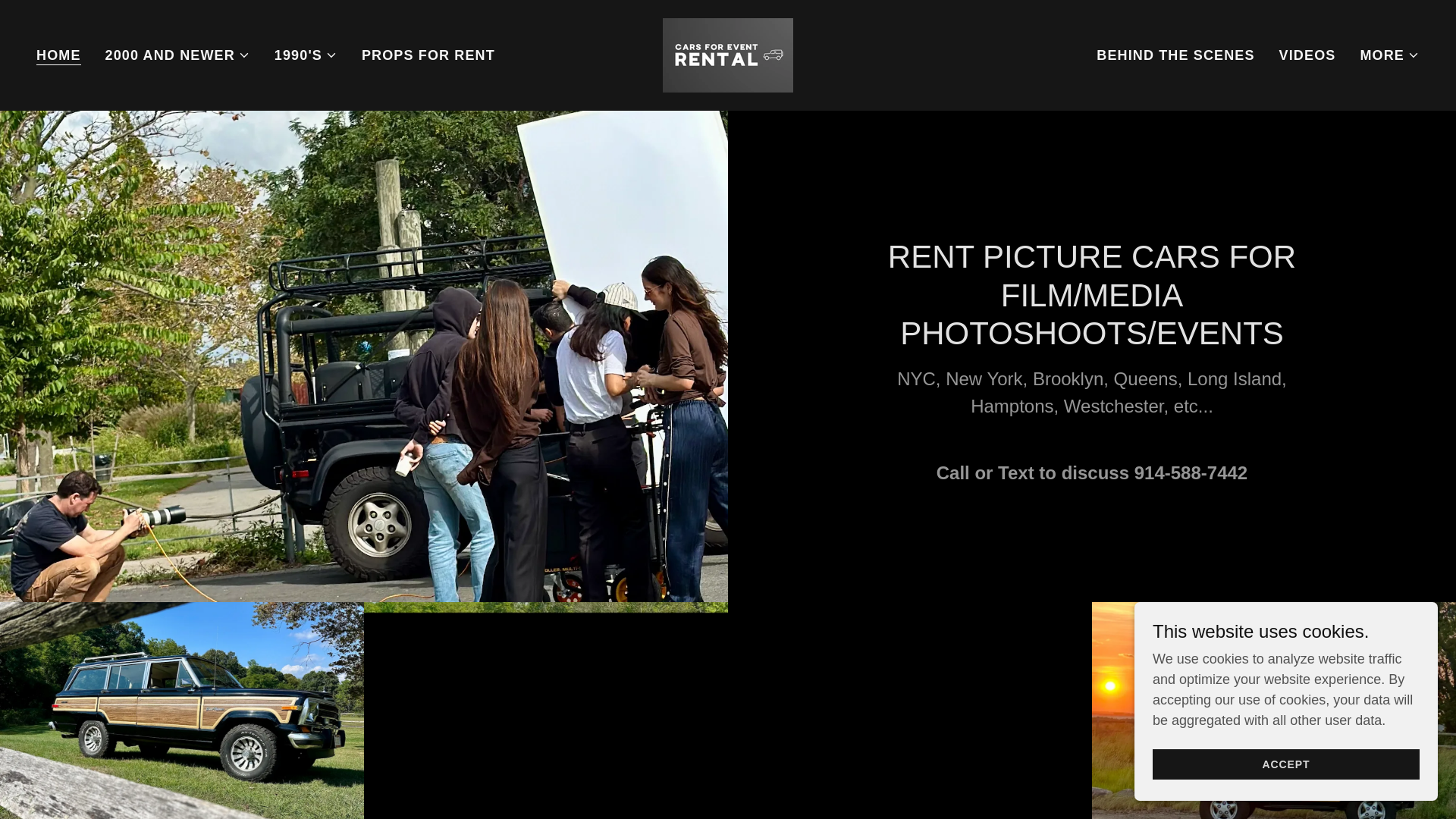Click the RENT PICTURE CARS headline
Image resolution: width=1456 pixels, height=819 pixels.
tap(1091, 295)
